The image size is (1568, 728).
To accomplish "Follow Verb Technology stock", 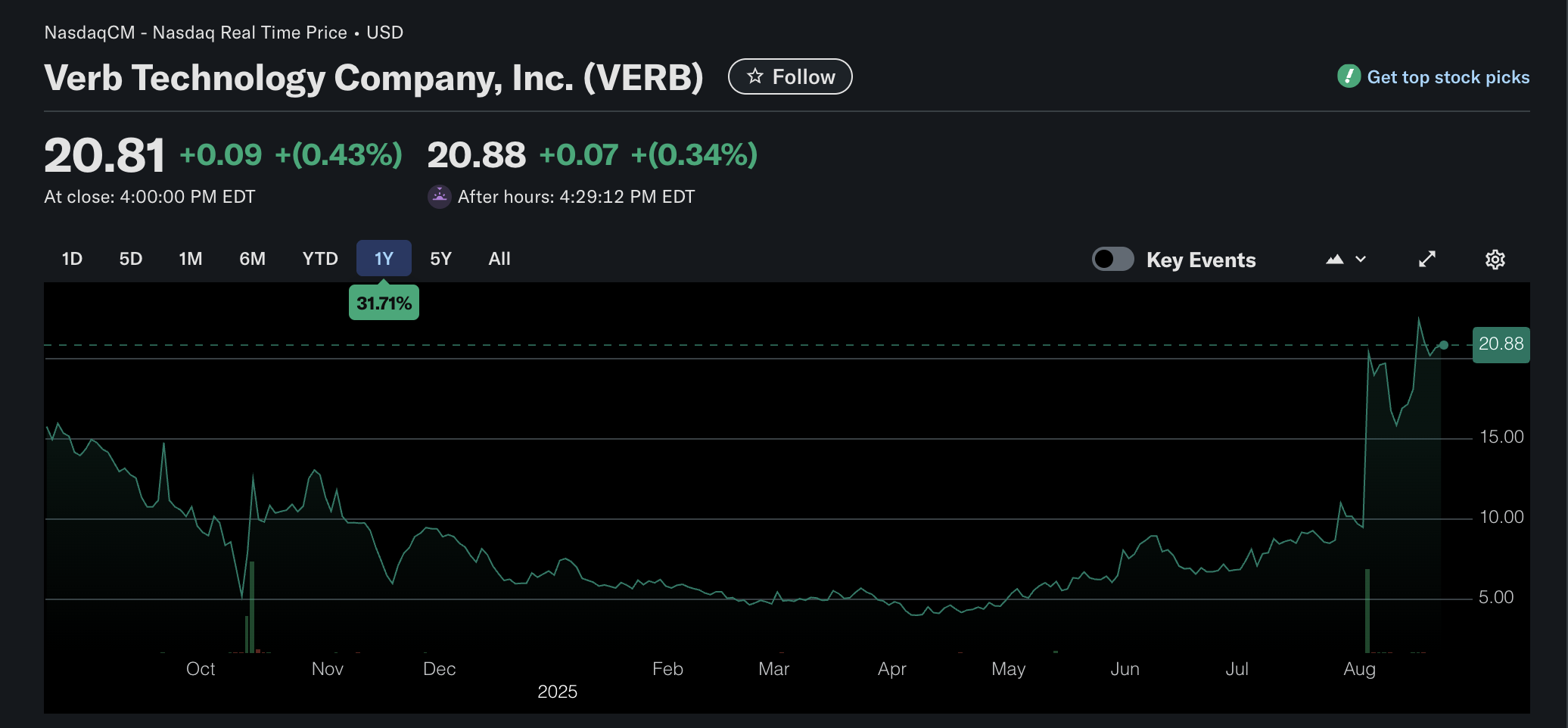I will coord(790,76).
